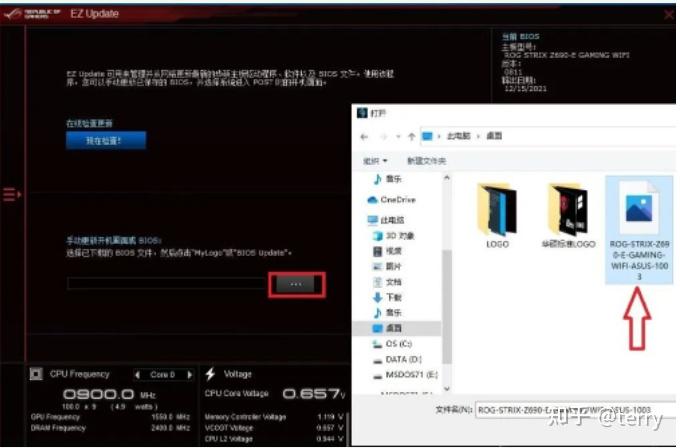
Task: Click navigation pane scrollbar up arrow
Action: pos(447,177)
